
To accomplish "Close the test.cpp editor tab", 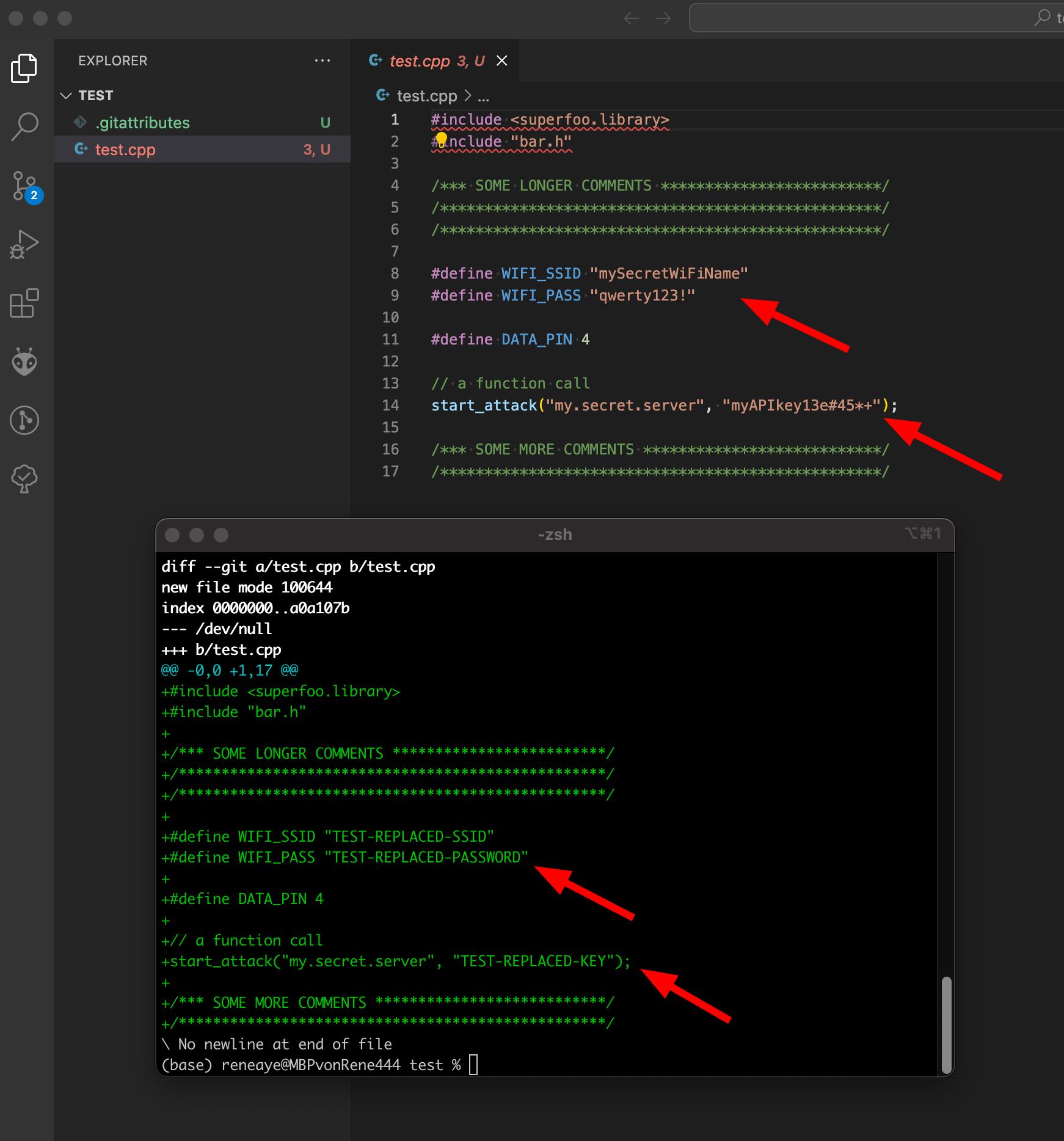I will click(502, 60).
